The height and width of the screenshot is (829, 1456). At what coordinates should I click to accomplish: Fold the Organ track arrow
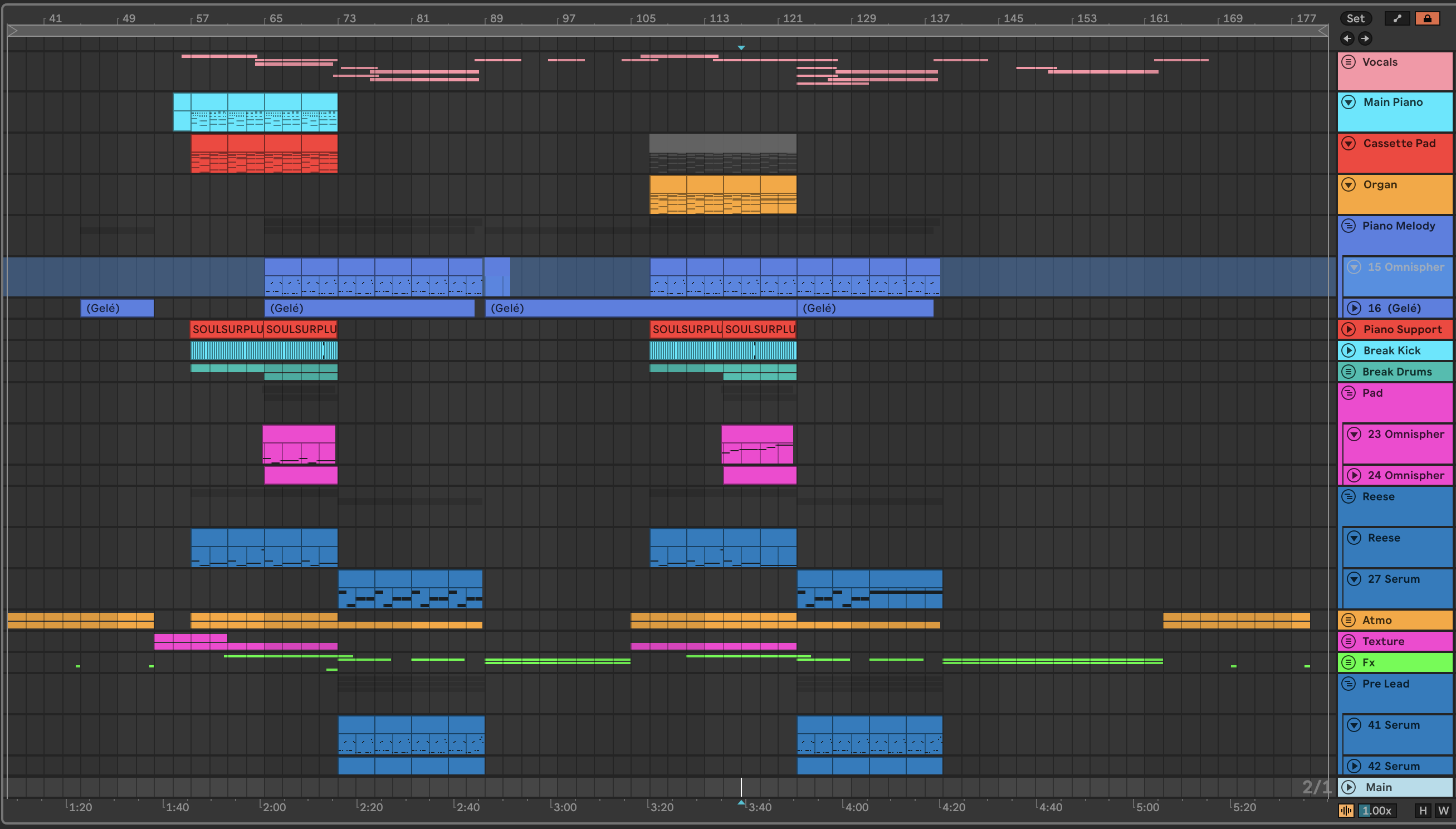[1348, 184]
